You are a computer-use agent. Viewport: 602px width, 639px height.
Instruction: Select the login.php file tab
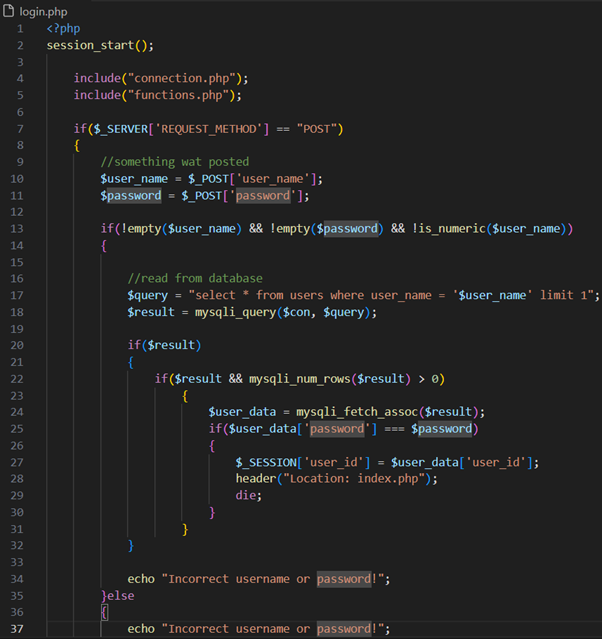tap(40, 9)
